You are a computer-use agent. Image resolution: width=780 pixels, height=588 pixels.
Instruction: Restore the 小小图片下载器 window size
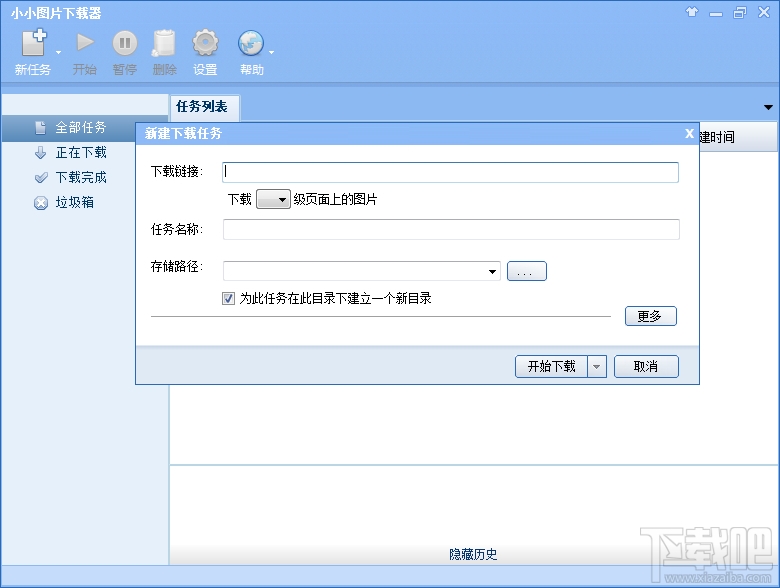[740, 12]
